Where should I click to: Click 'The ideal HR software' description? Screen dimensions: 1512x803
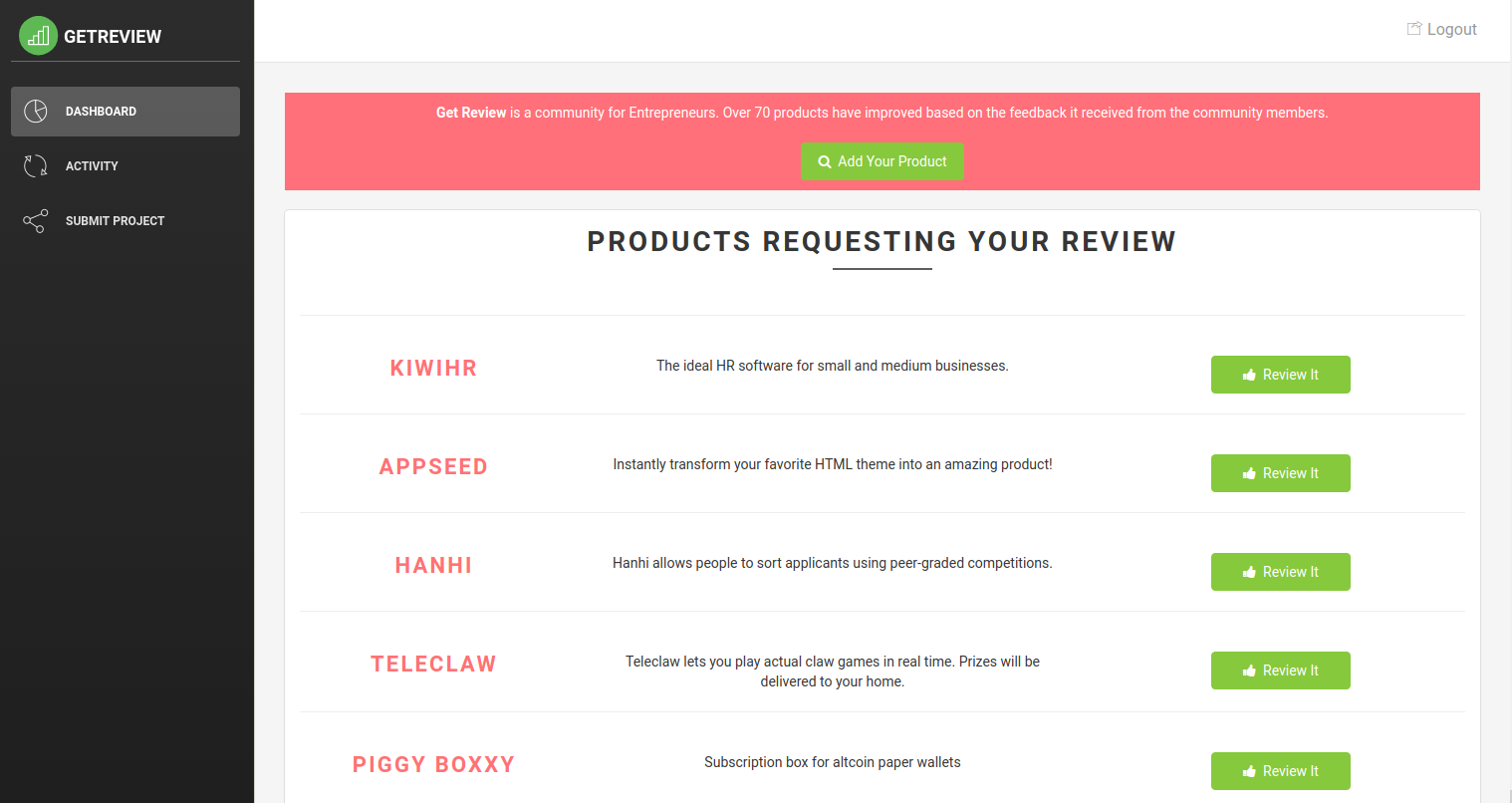coord(833,366)
